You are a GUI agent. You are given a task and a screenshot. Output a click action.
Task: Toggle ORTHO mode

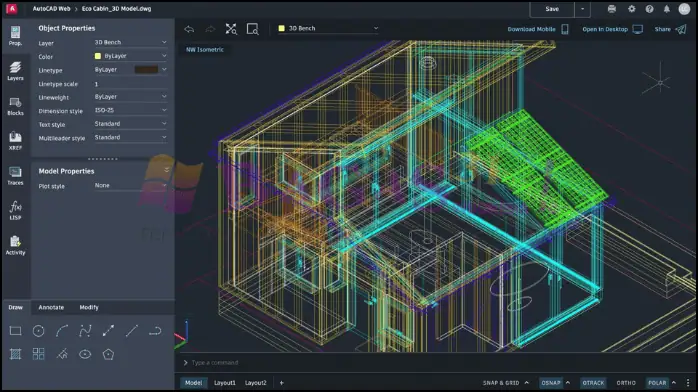[626, 383]
